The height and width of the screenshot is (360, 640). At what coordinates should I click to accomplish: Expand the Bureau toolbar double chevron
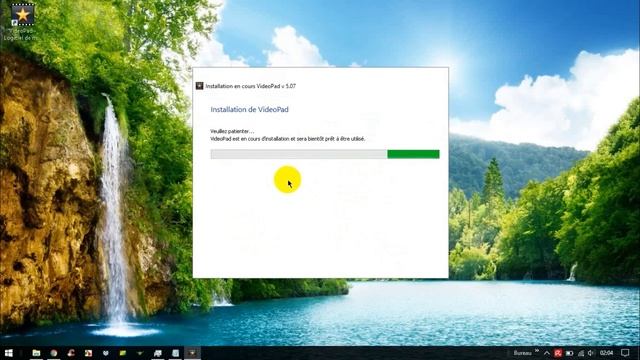(x=537, y=351)
